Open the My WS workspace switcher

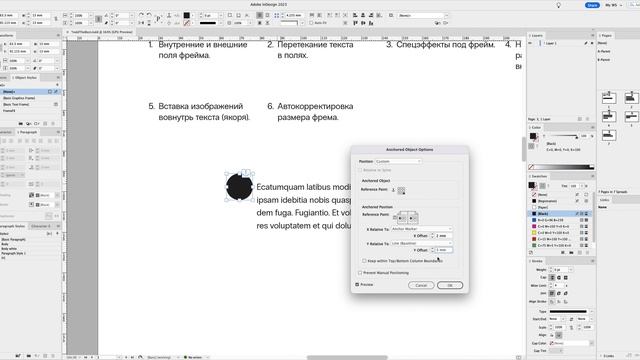point(613,5)
